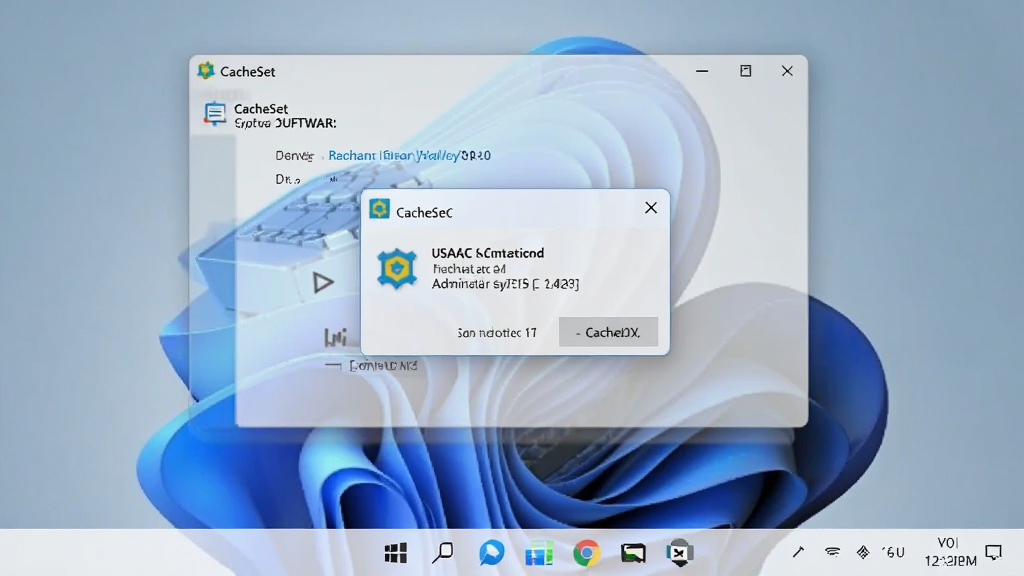Click the CacheDX button in dialog
Screen dimensions: 1024x576
(x=608, y=332)
